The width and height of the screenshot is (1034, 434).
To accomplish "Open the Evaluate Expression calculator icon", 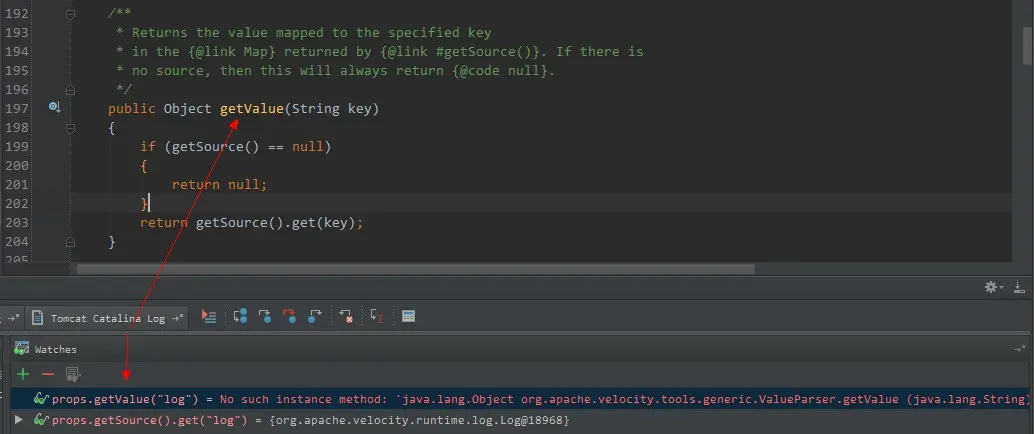I will (408, 317).
